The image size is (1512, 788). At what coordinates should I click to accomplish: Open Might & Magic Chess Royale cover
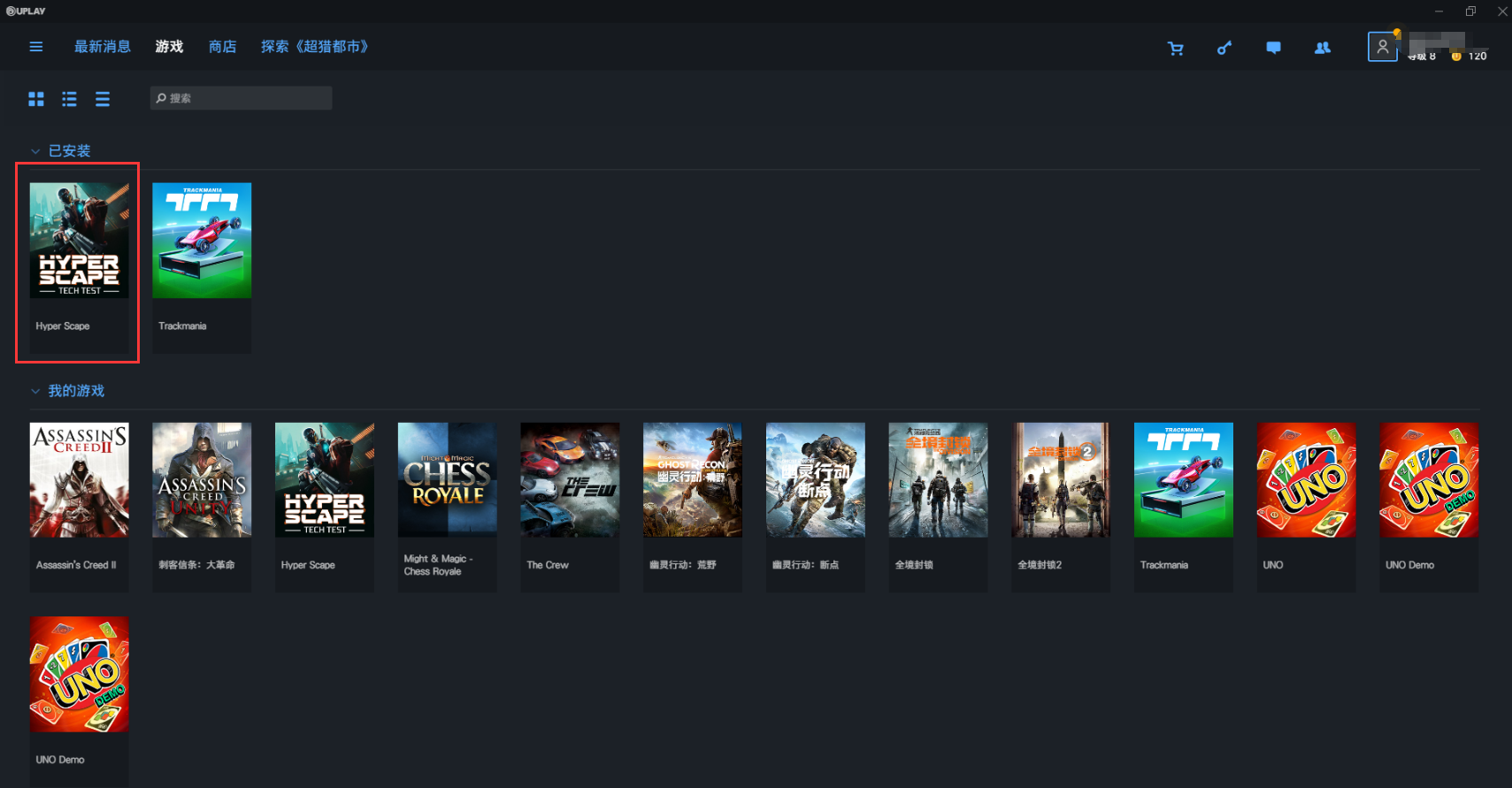(447, 479)
